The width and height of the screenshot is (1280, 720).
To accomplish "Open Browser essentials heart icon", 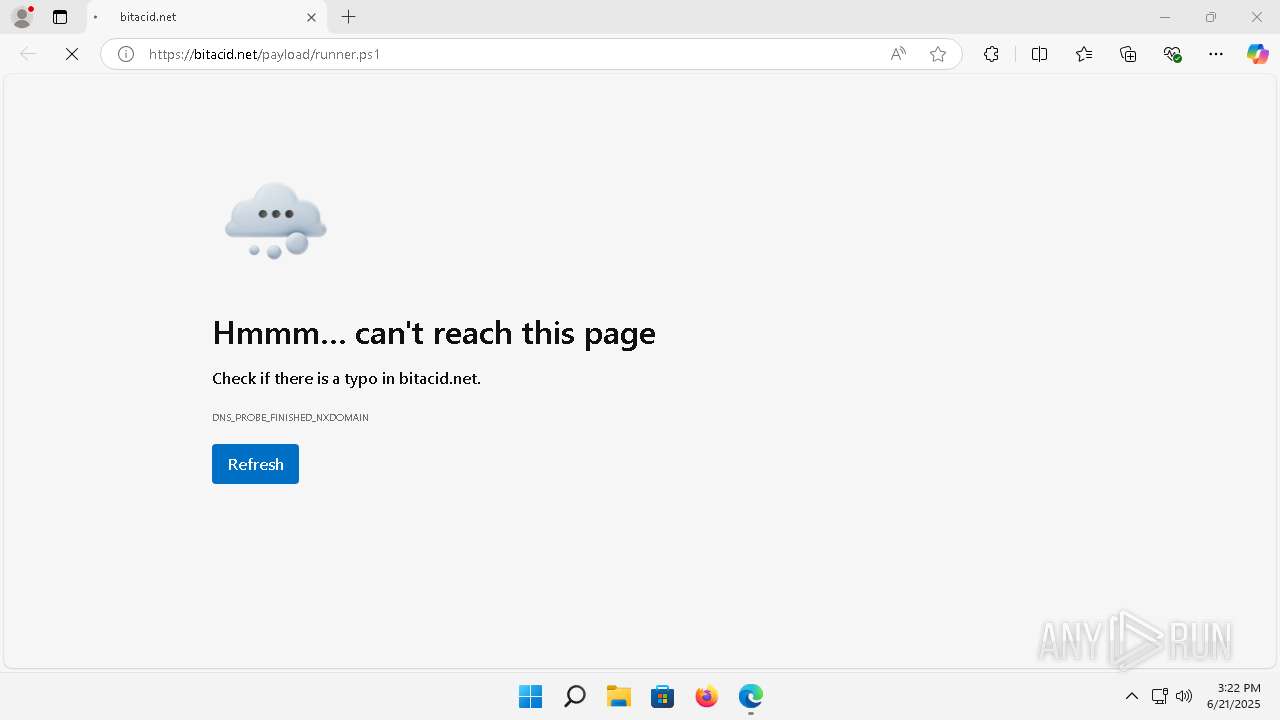I will (x=1173, y=54).
